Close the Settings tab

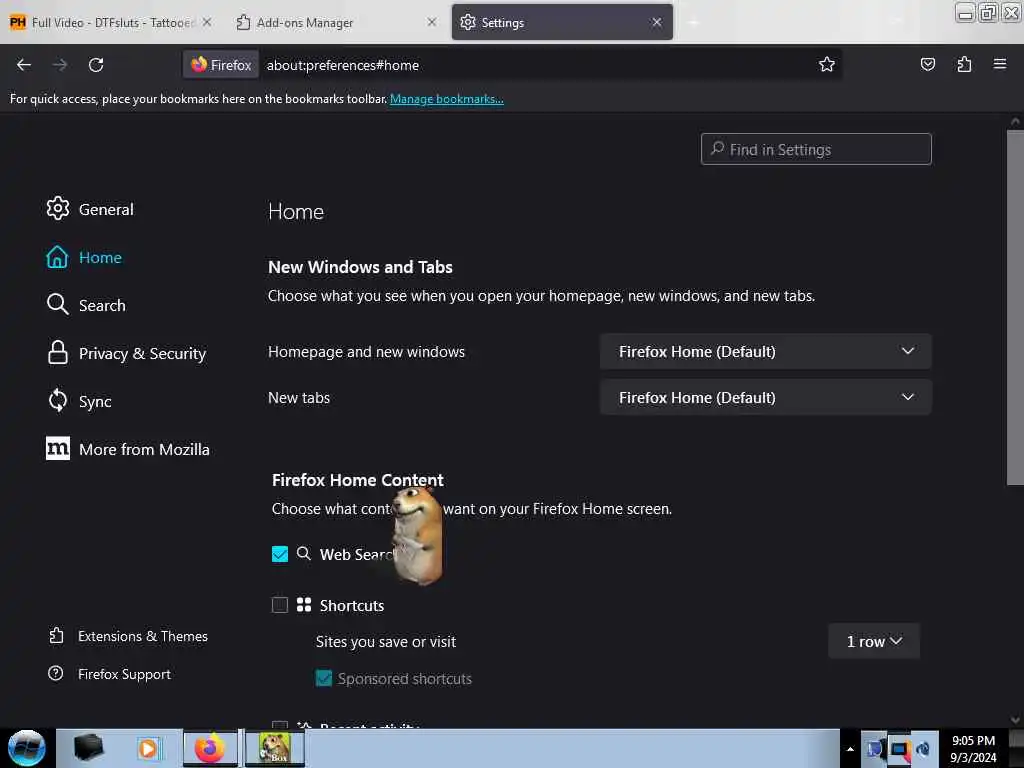click(656, 22)
